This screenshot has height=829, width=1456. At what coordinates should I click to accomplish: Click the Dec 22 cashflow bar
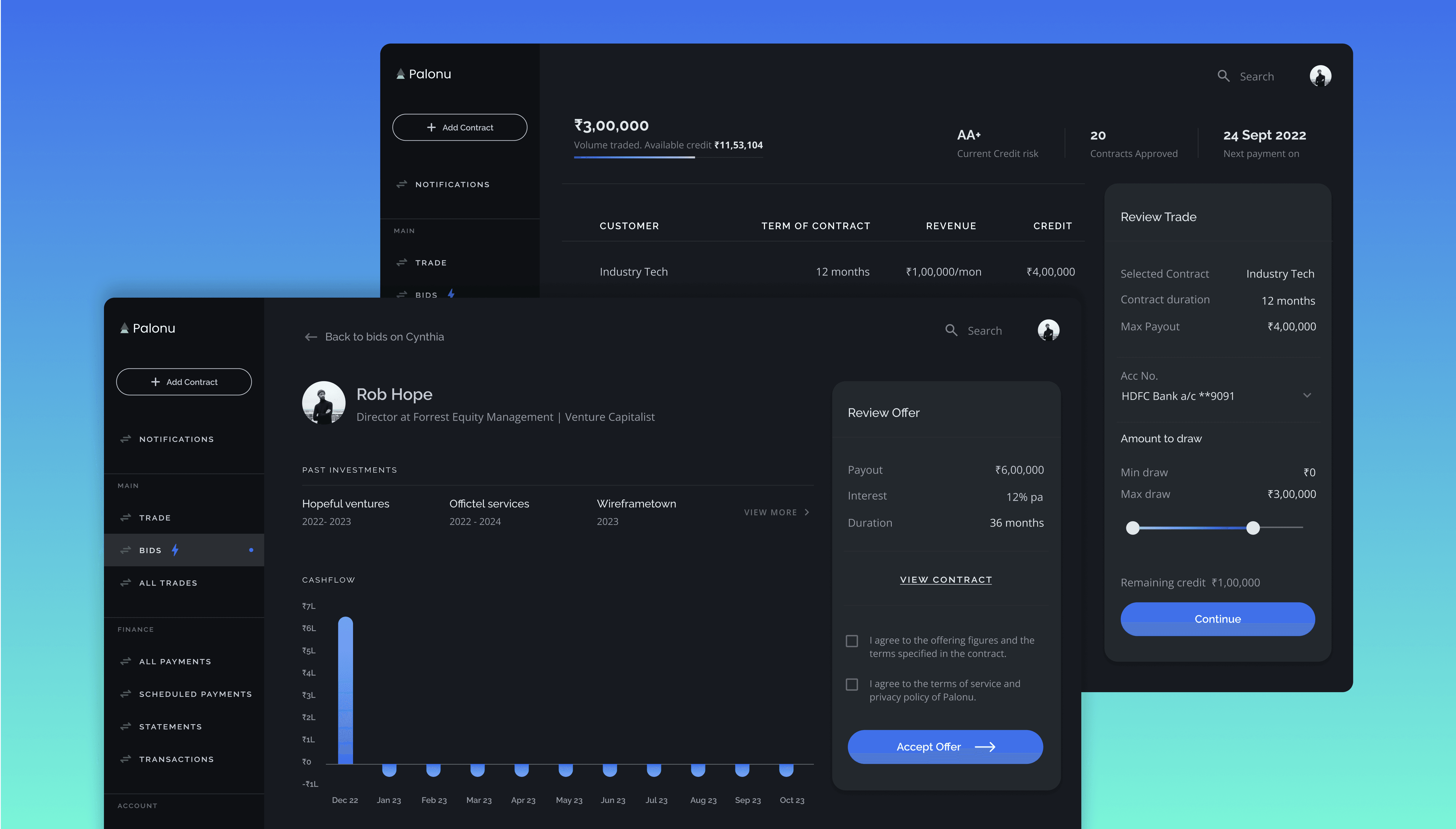tap(345, 690)
